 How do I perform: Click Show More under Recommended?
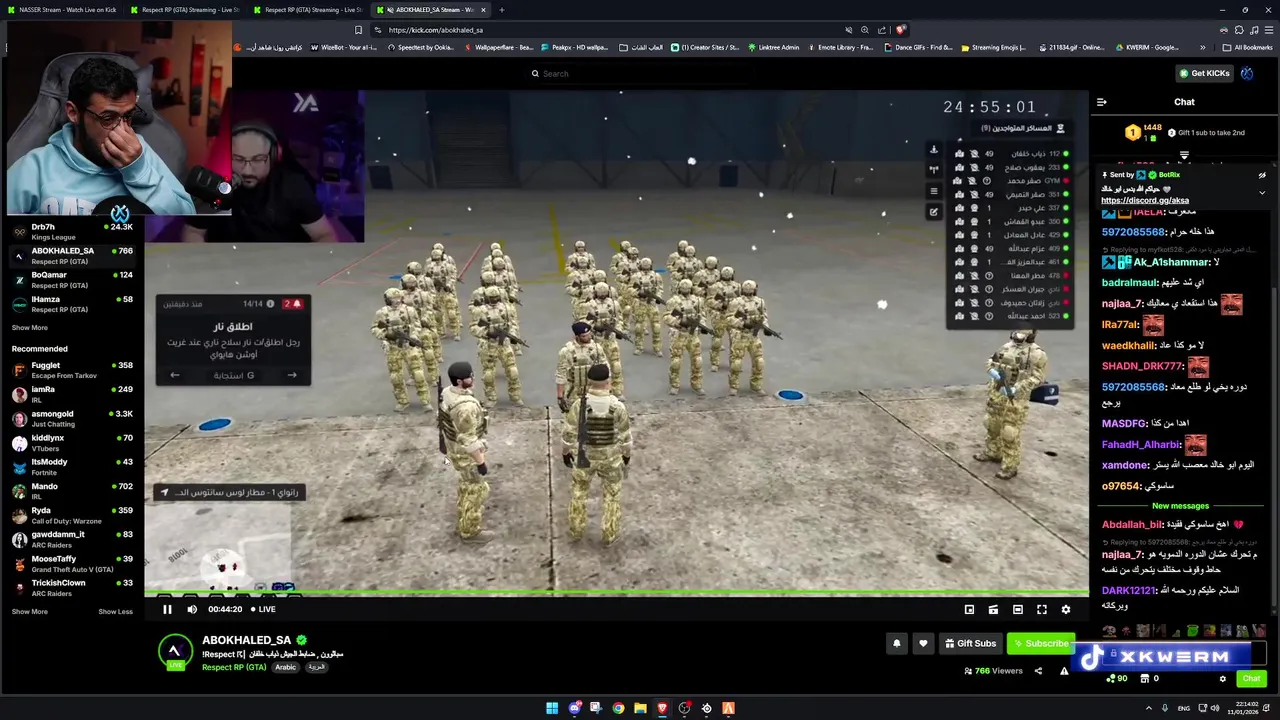point(29,612)
